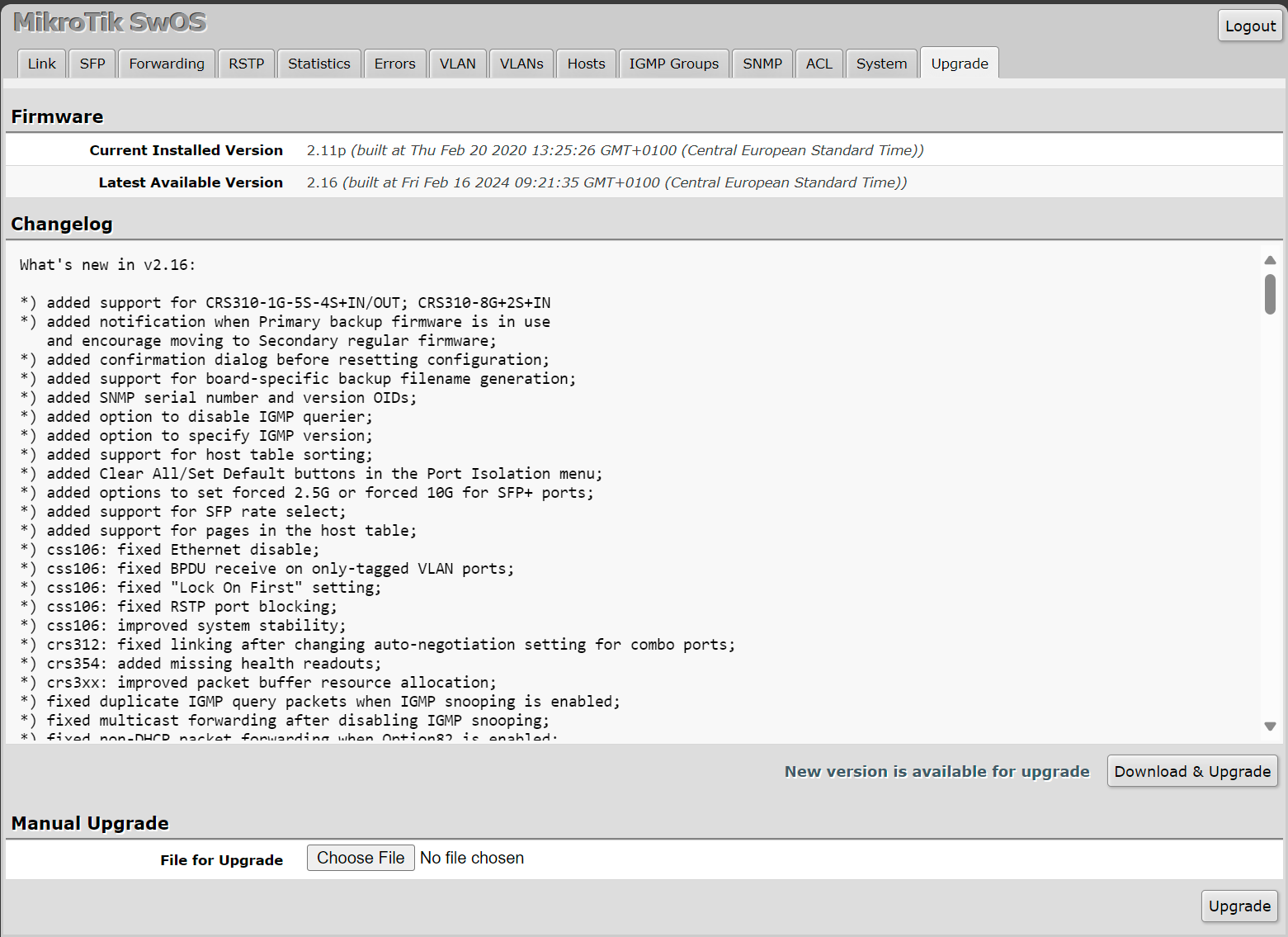1288x937 pixels.
Task: Open the Statistics tab
Action: tap(319, 64)
